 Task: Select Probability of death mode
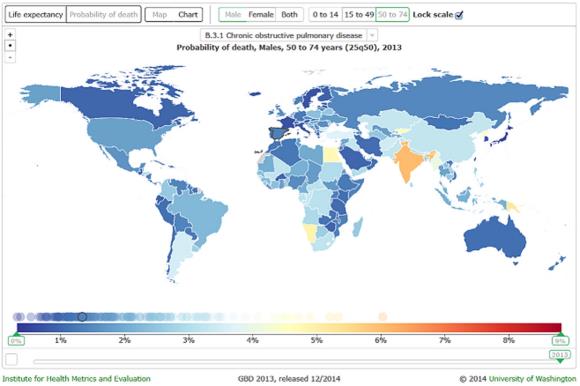[x=104, y=14]
